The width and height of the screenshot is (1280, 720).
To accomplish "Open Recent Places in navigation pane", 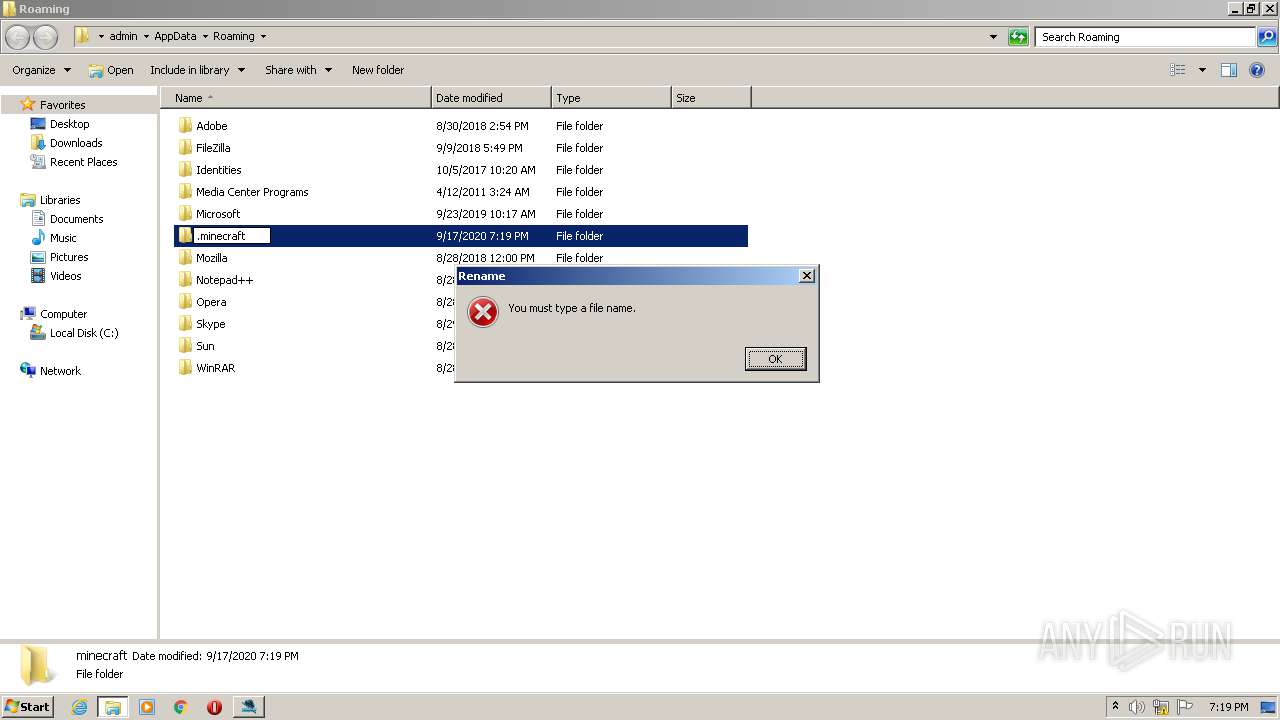I will click(x=83, y=162).
